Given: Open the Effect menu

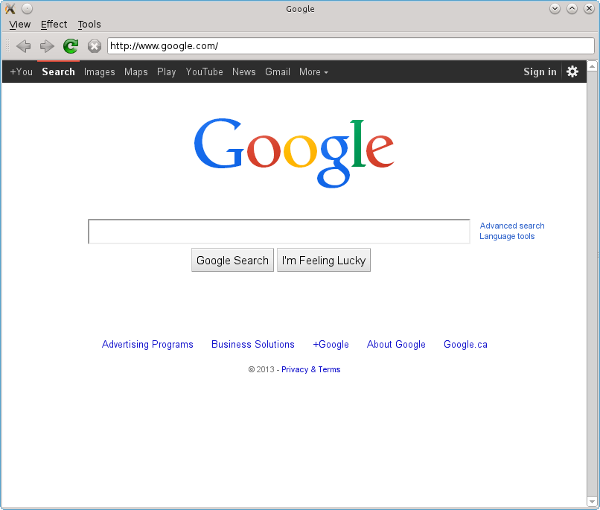Looking at the screenshot, I should click(x=54, y=24).
